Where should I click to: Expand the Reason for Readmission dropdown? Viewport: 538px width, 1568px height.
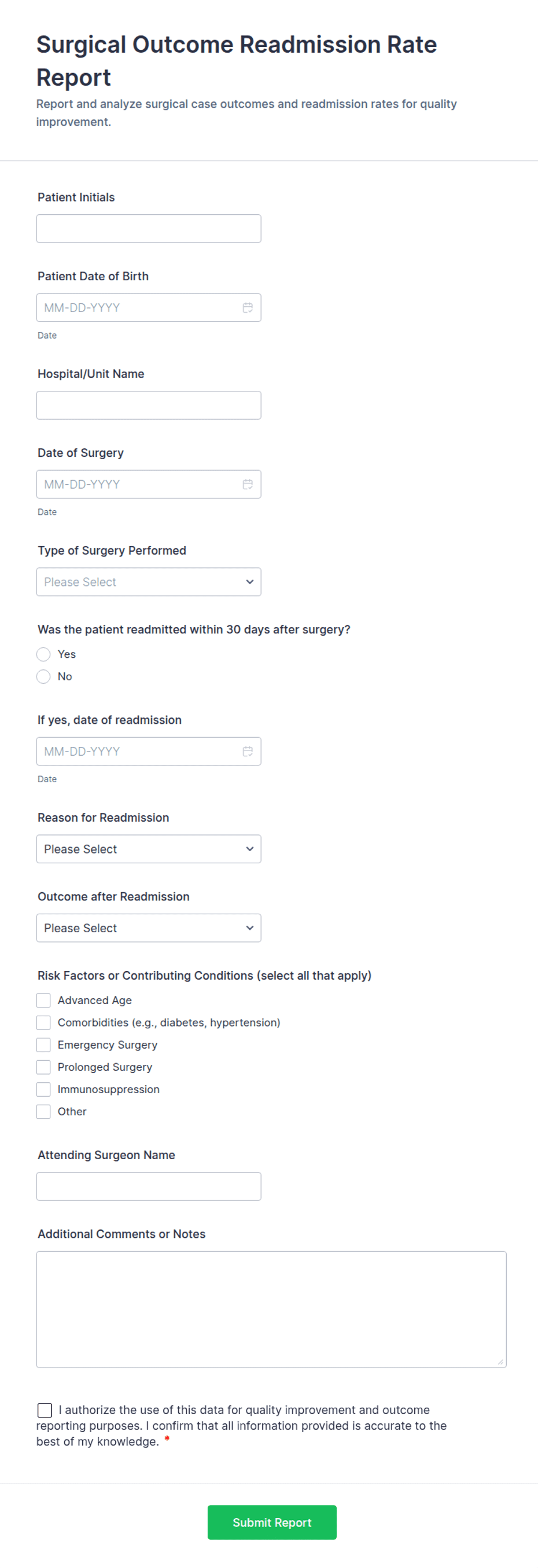pos(149,848)
